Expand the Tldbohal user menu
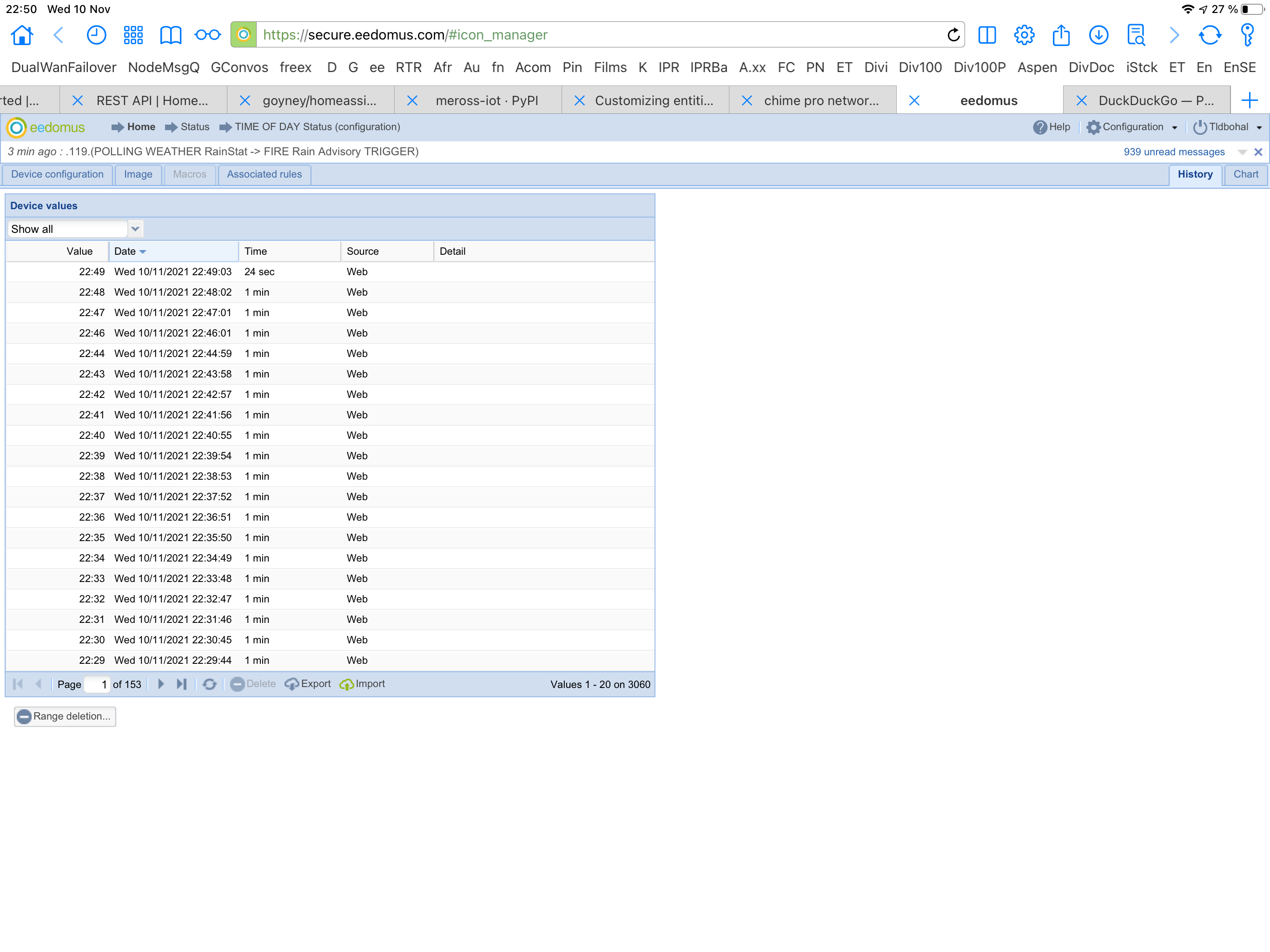The width and height of the screenshot is (1270, 952). click(x=1228, y=127)
